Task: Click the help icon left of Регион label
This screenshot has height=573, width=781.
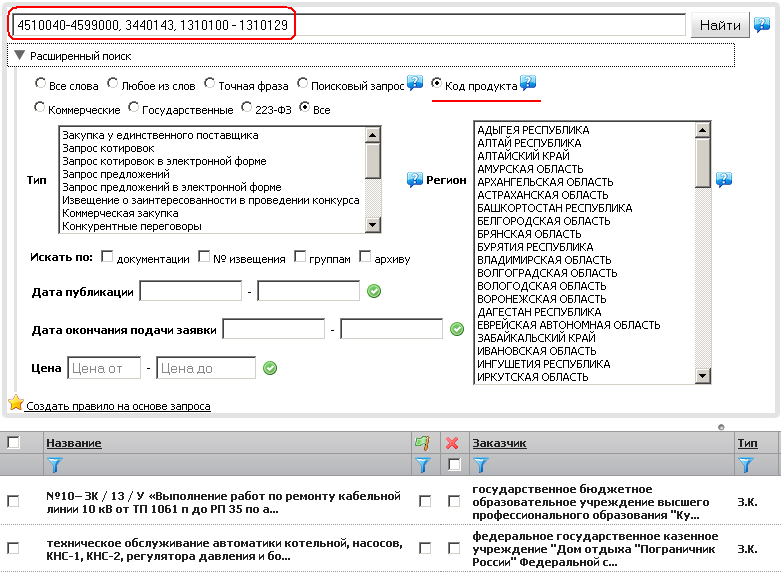Action: coord(415,180)
